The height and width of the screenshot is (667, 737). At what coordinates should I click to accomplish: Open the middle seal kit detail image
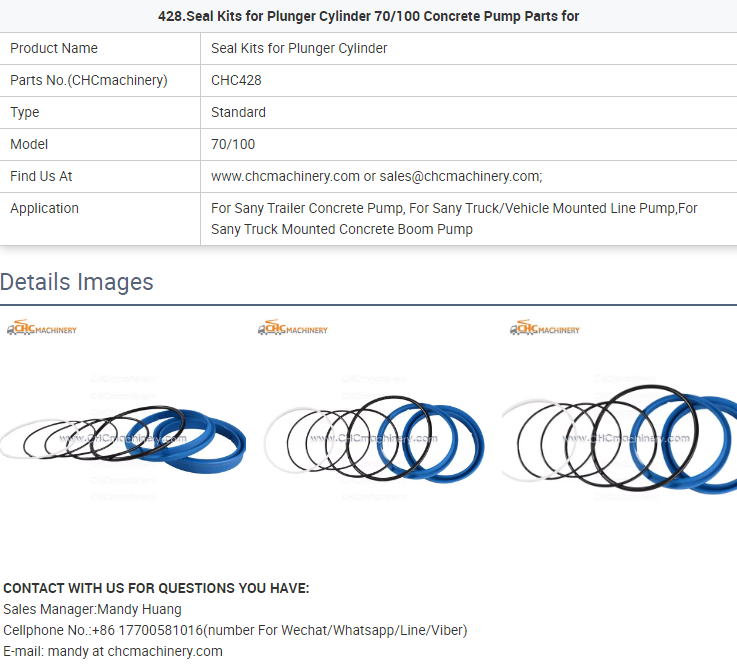pyautogui.click(x=378, y=440)
